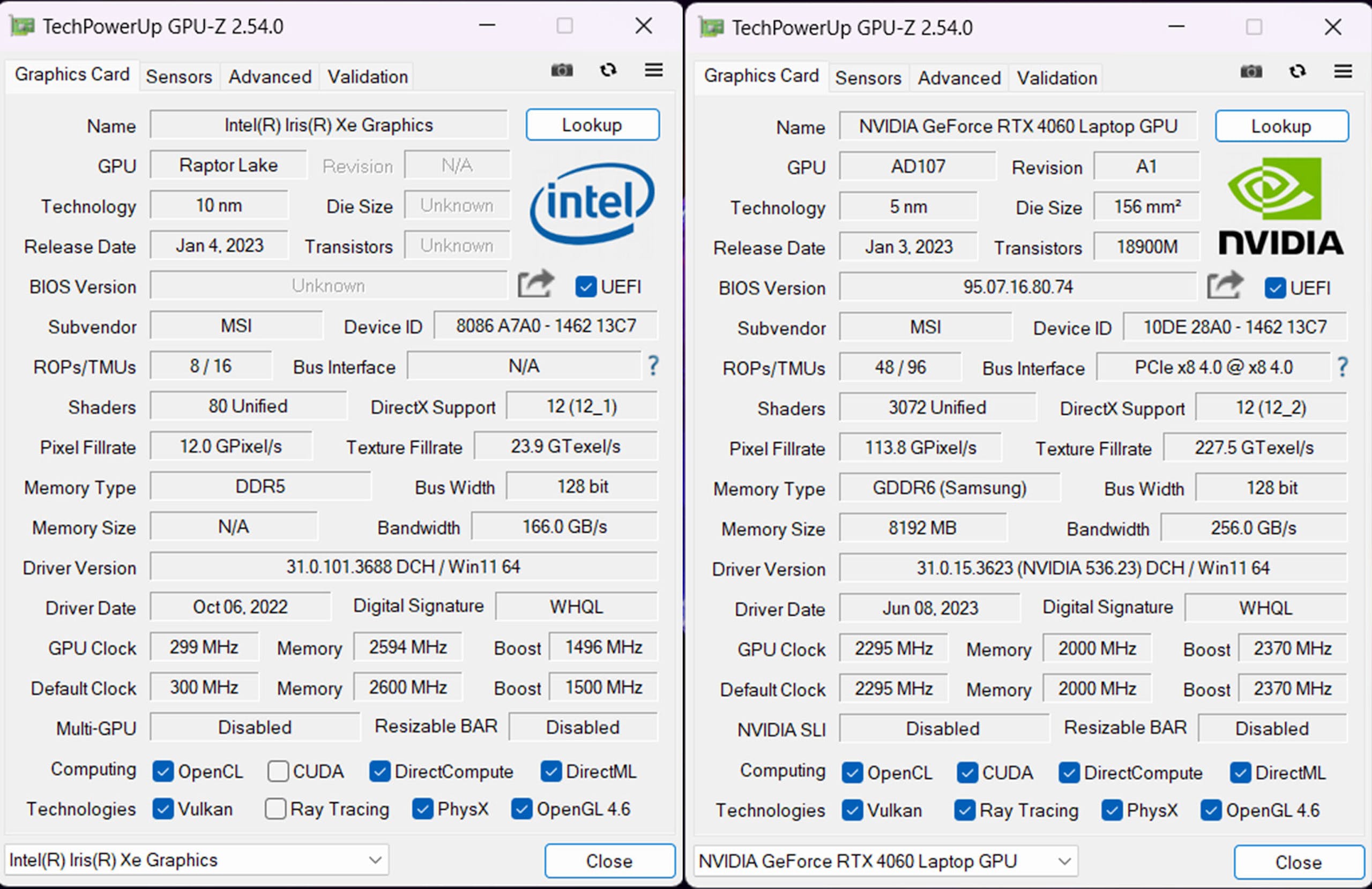Click the Texture Fillrate field 227.5 GTexel/s
This screenshot has width=1372, height=889.
pos(1255,447)
